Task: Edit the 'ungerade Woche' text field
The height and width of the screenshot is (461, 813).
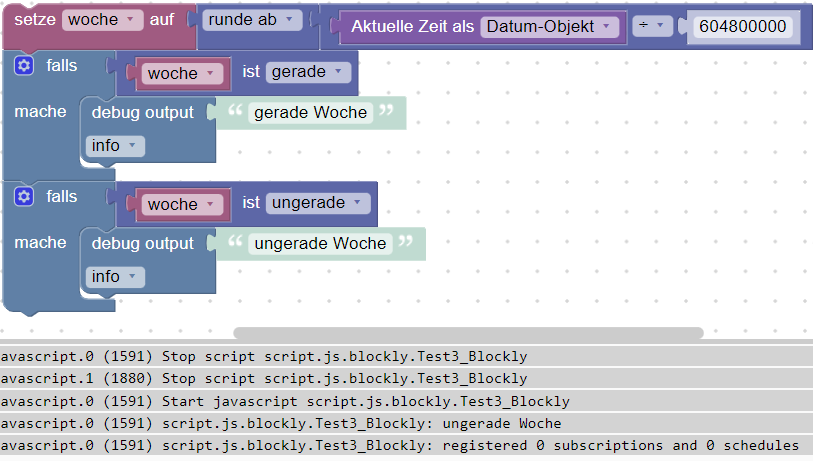Action: [x=320, y=243]
